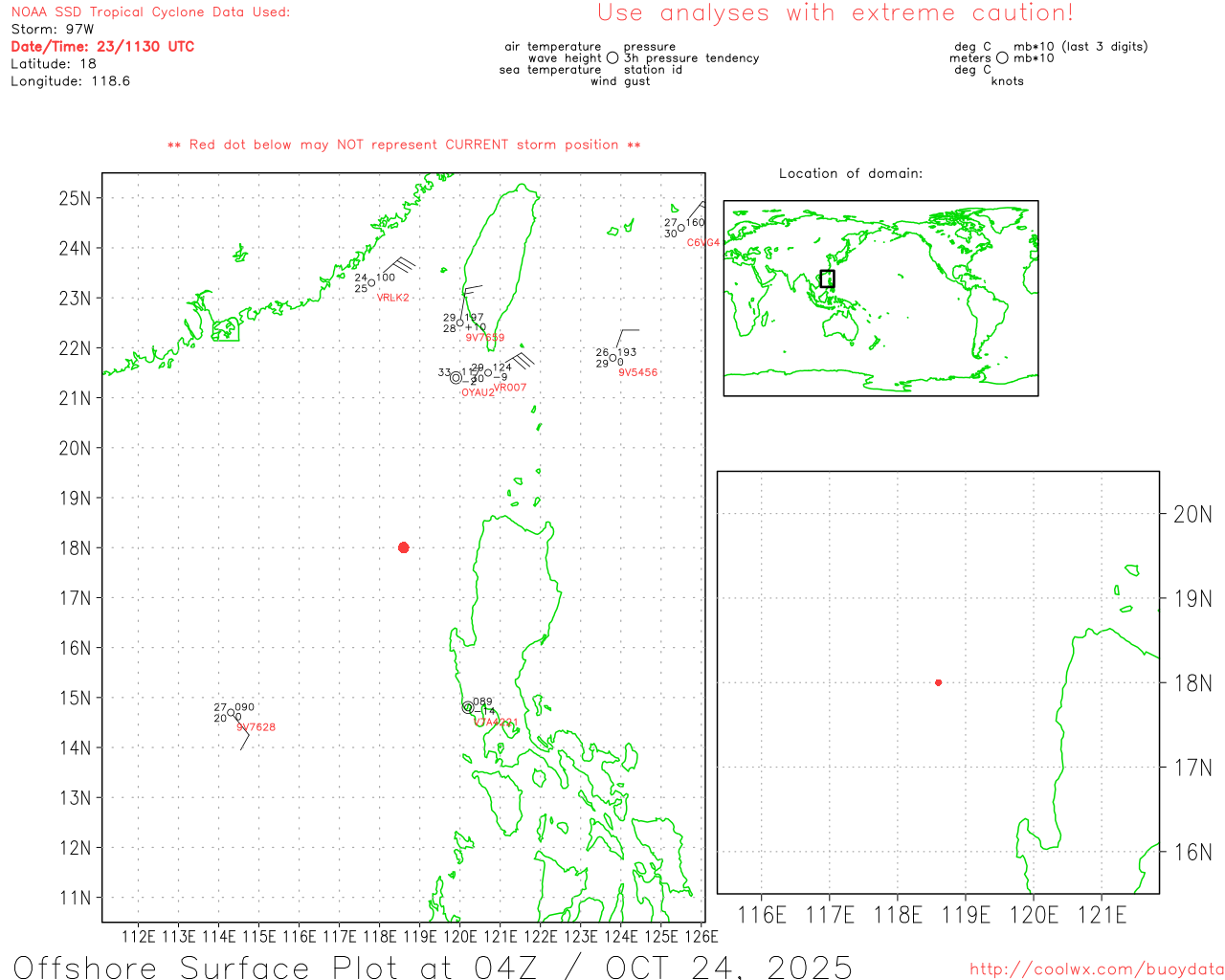Click the red Date/Time 23/1130 UTC text
Screen dimensions: 1225x980
(x=102, y=47)
